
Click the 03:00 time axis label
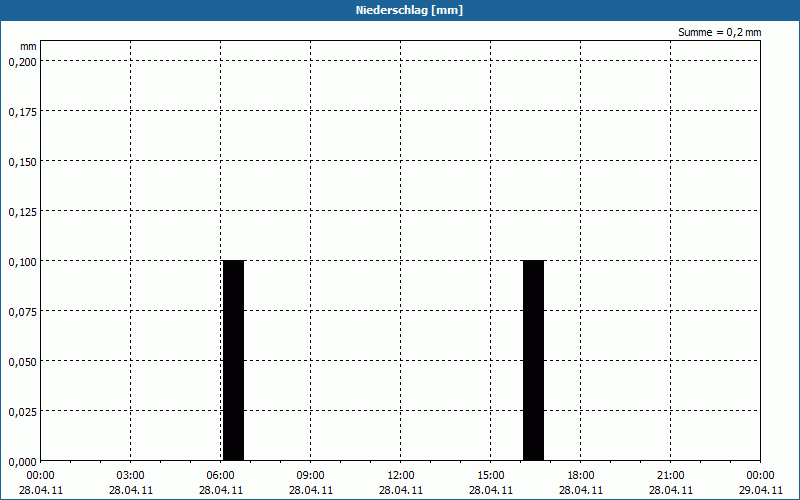click(x=131, y=475)
